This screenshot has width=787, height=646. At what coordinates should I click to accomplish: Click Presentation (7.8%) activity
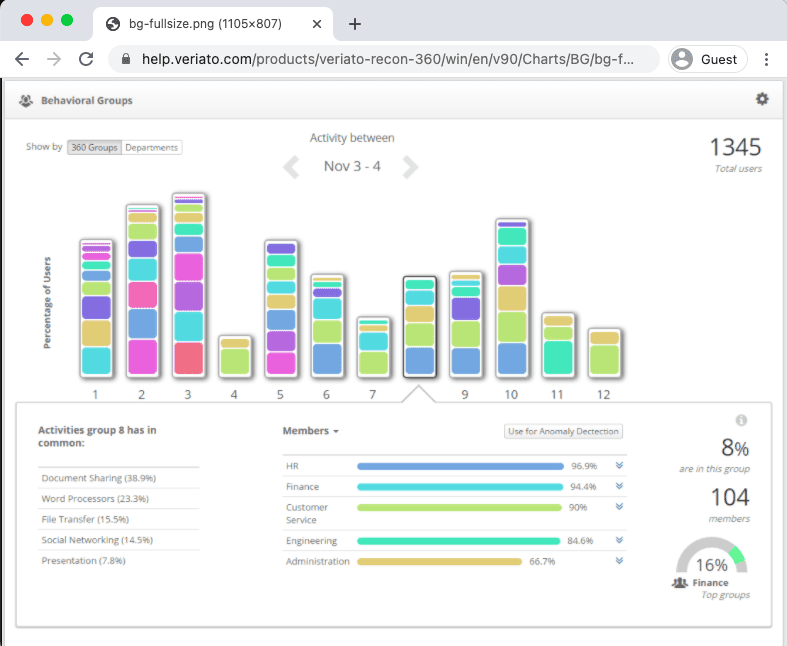83,560
